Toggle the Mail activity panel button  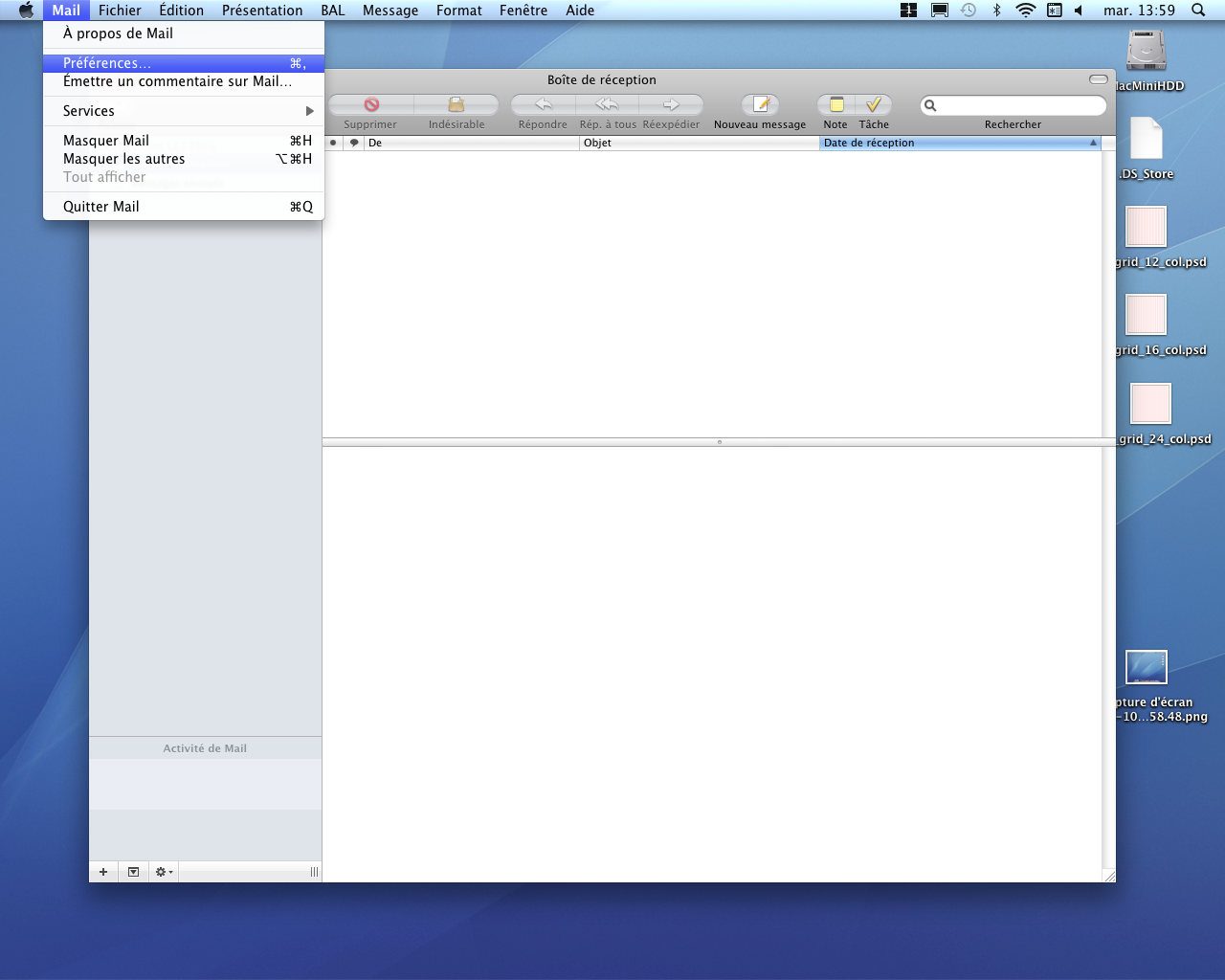[133, 872]
